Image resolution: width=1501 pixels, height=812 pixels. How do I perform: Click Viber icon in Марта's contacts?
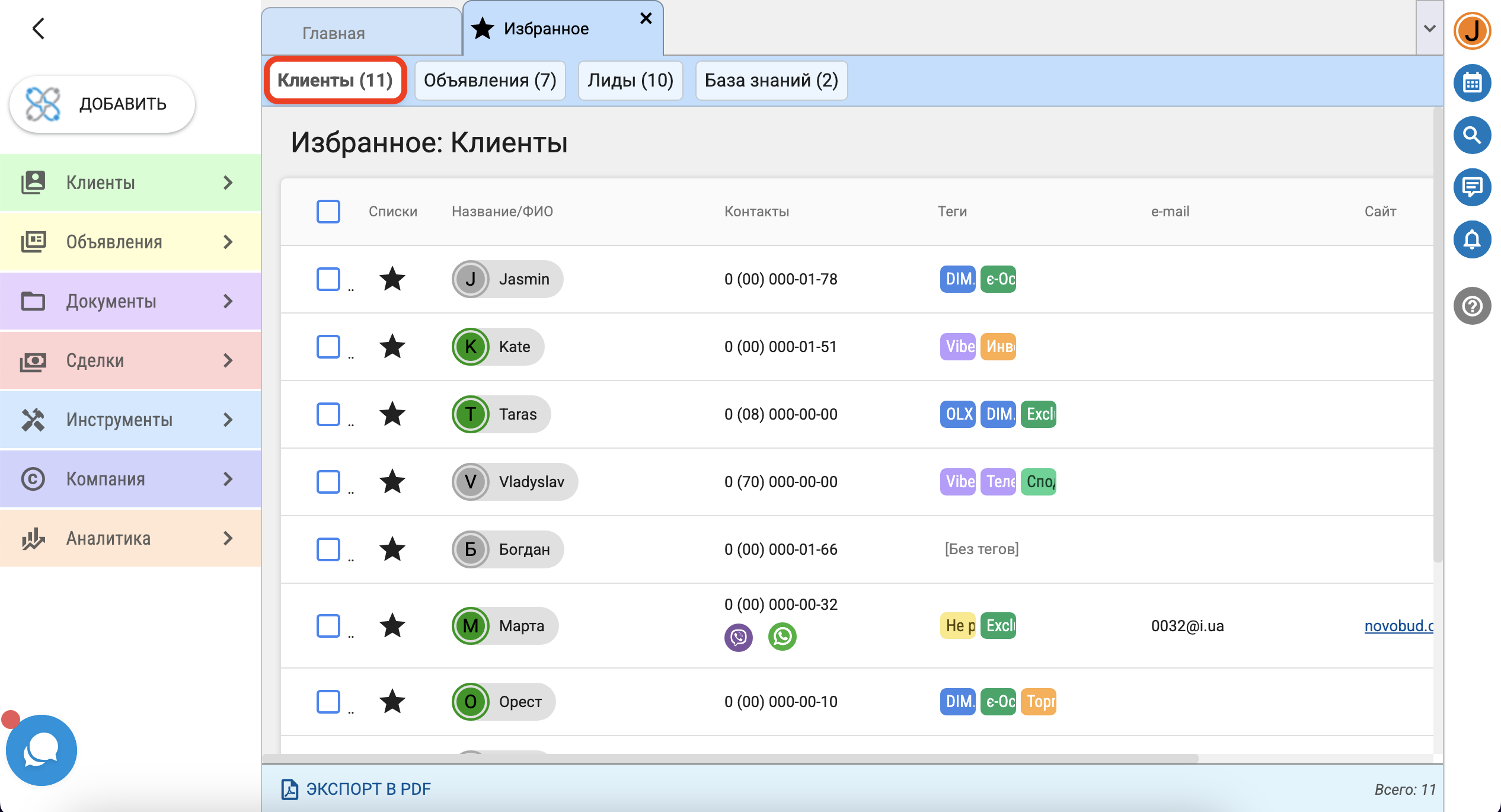point(738,637)
